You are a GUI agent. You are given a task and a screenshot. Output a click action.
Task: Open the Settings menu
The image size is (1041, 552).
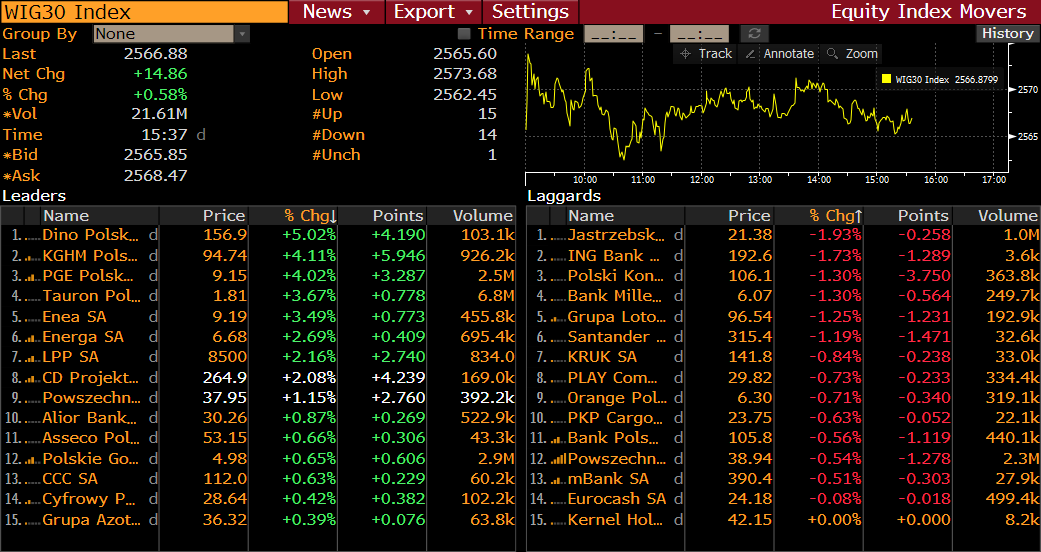click(530, 12)
